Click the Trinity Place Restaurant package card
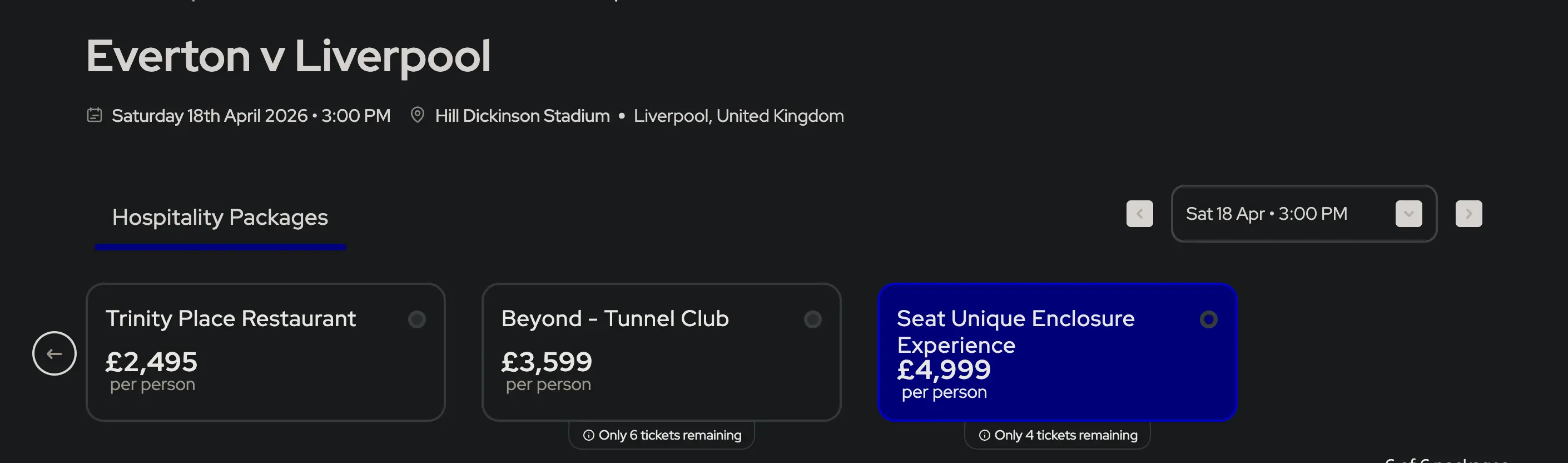 265,366
